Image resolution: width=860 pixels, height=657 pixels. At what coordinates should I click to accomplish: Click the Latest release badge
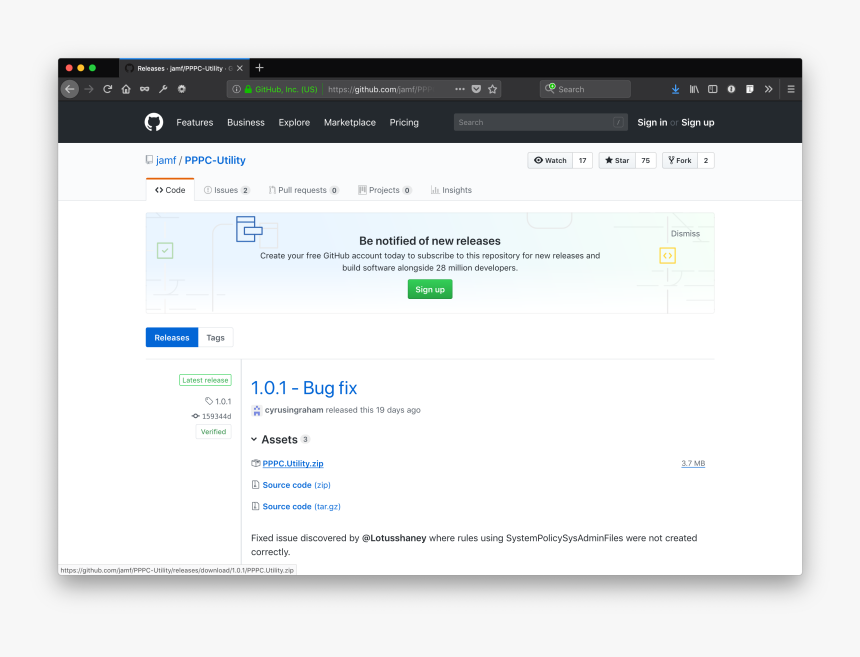(205, 380)
